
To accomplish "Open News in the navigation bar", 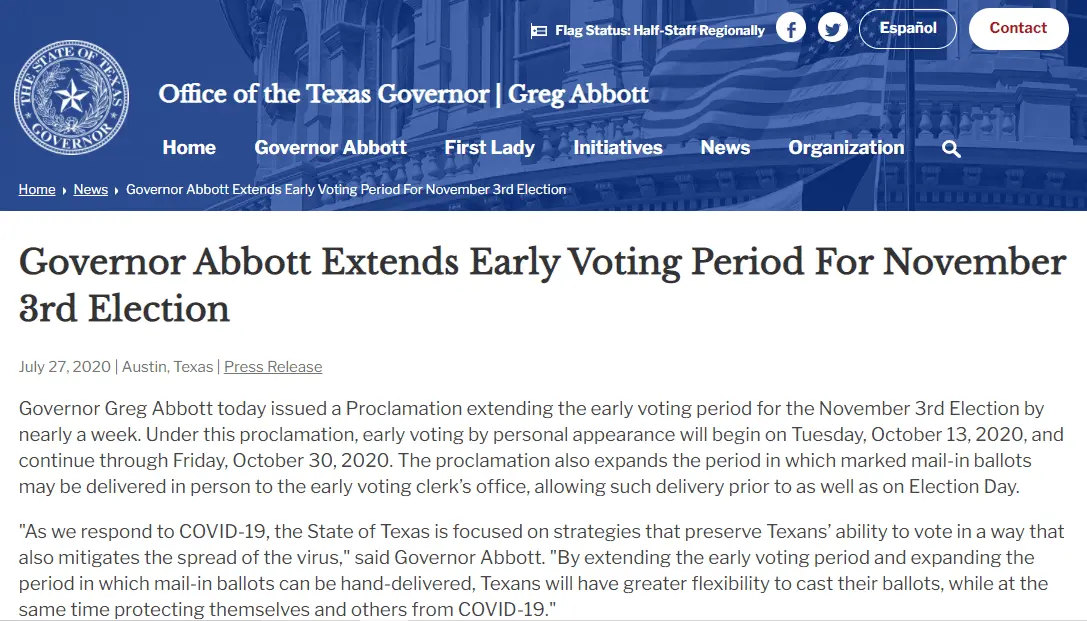I will (725, 148).
